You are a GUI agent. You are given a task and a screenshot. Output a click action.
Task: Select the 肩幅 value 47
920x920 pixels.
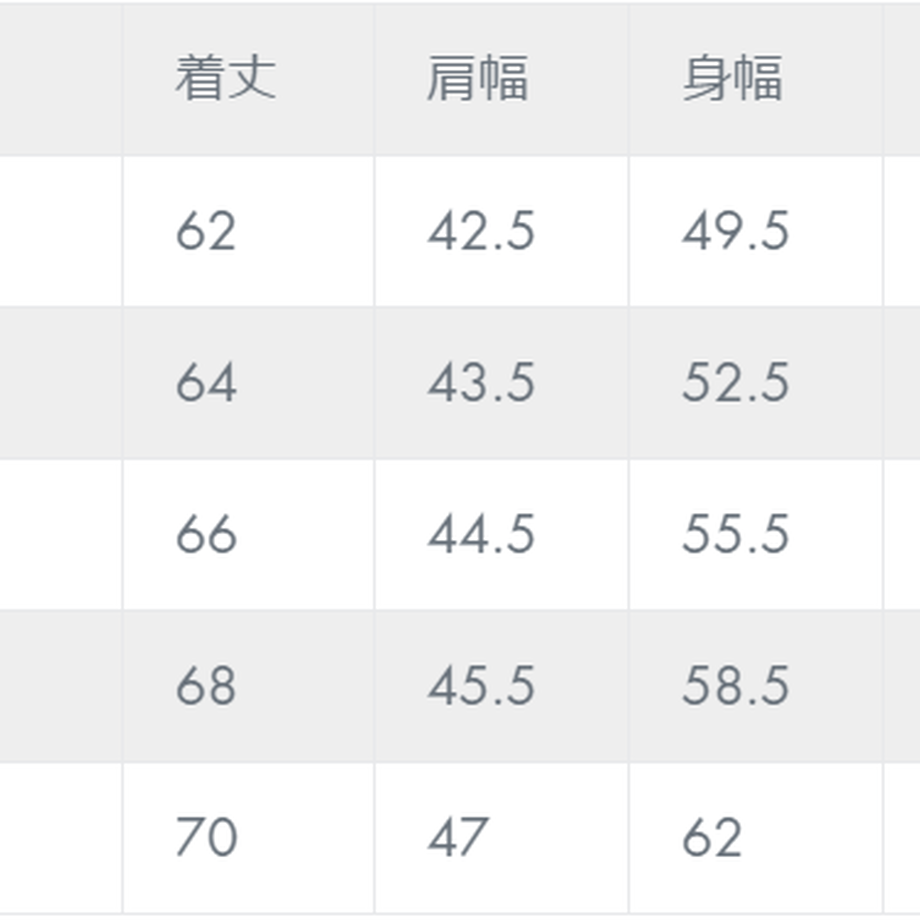click(x=458, y=836)
